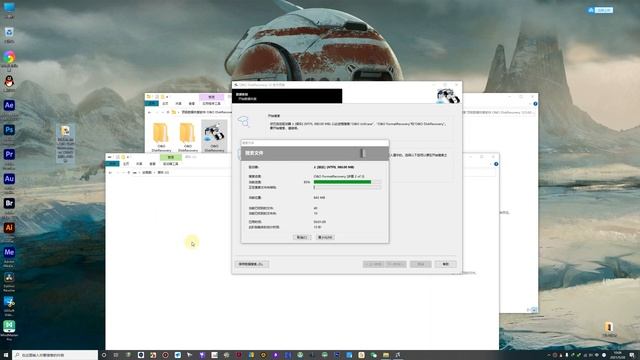Open the Recycle Bin desktop icon
The image size is (640, 360).
(9, 34)
